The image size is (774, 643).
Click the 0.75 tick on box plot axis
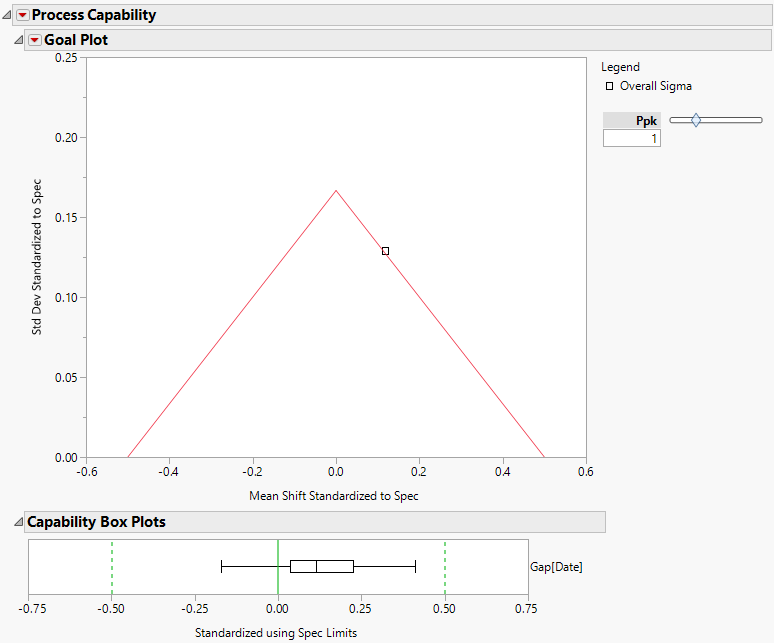click(526, 609)
